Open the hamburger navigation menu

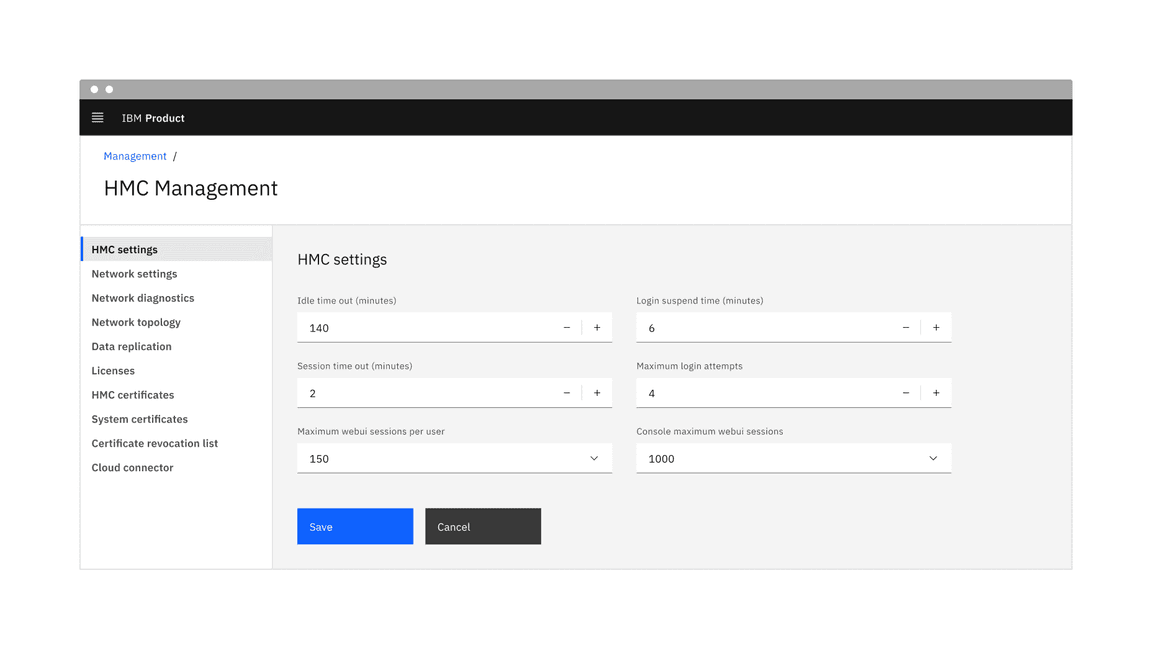click(97, 117)
